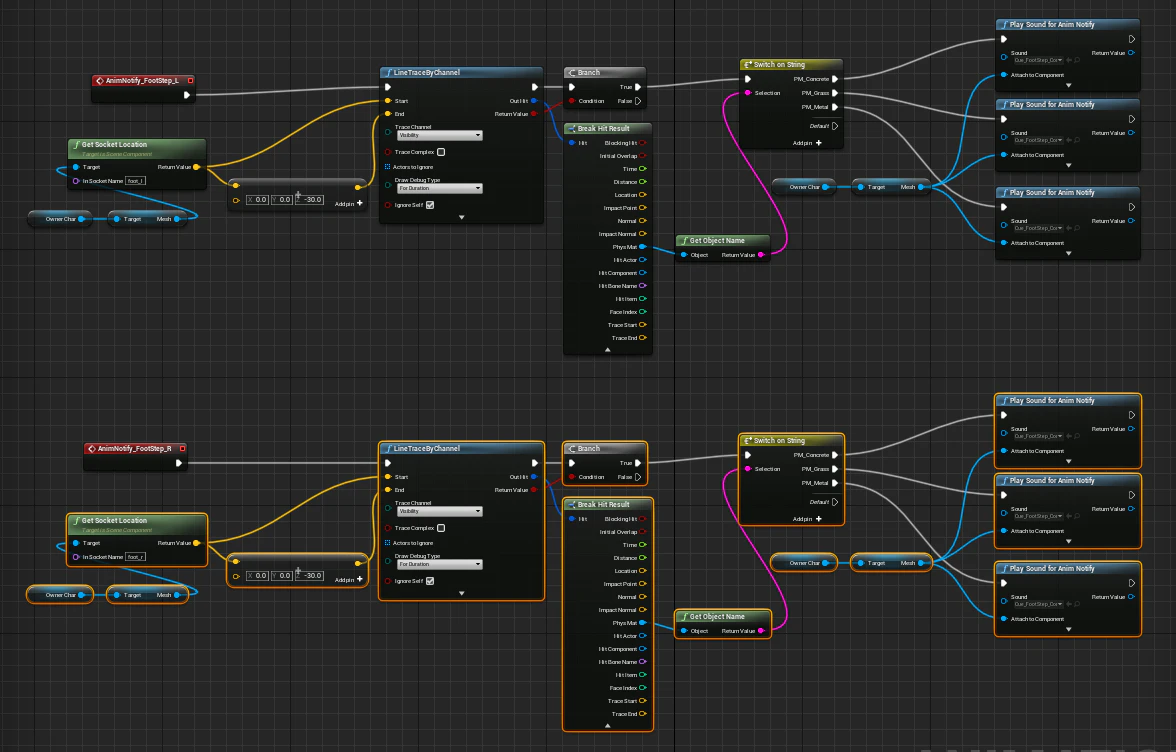
Task: Collapse the Break Hit Result node in FootStep_R graph
Action: [608, 726]
